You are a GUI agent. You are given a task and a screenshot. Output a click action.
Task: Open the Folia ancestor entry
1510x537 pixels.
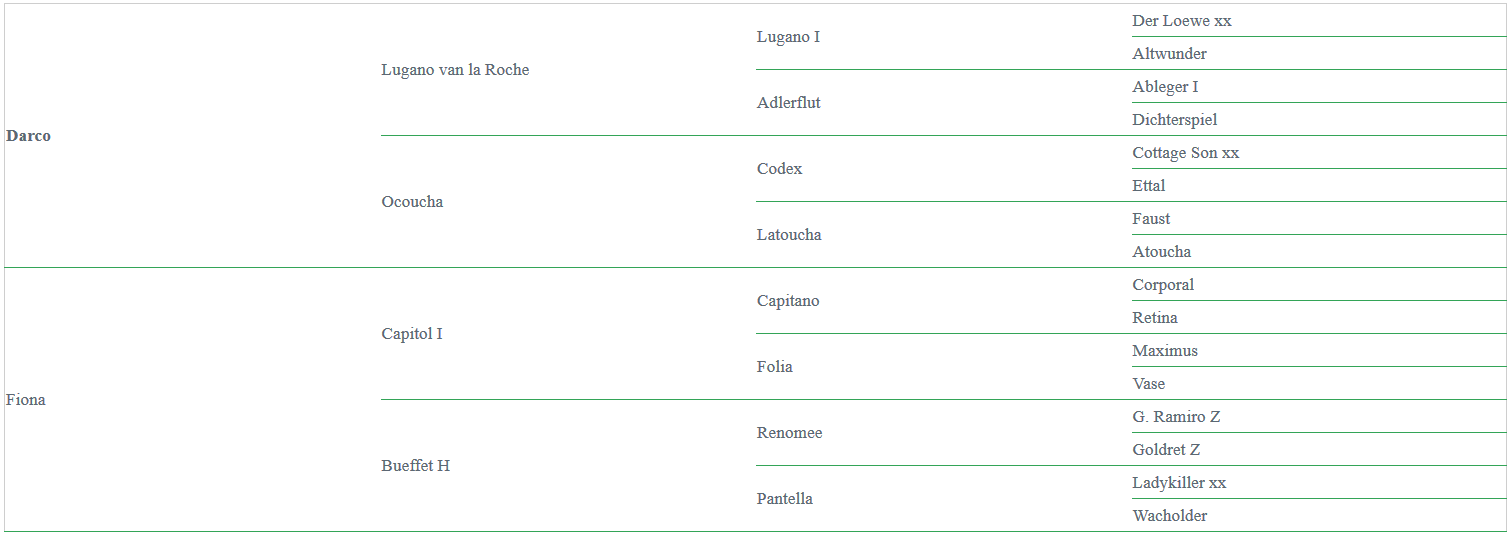775,367
